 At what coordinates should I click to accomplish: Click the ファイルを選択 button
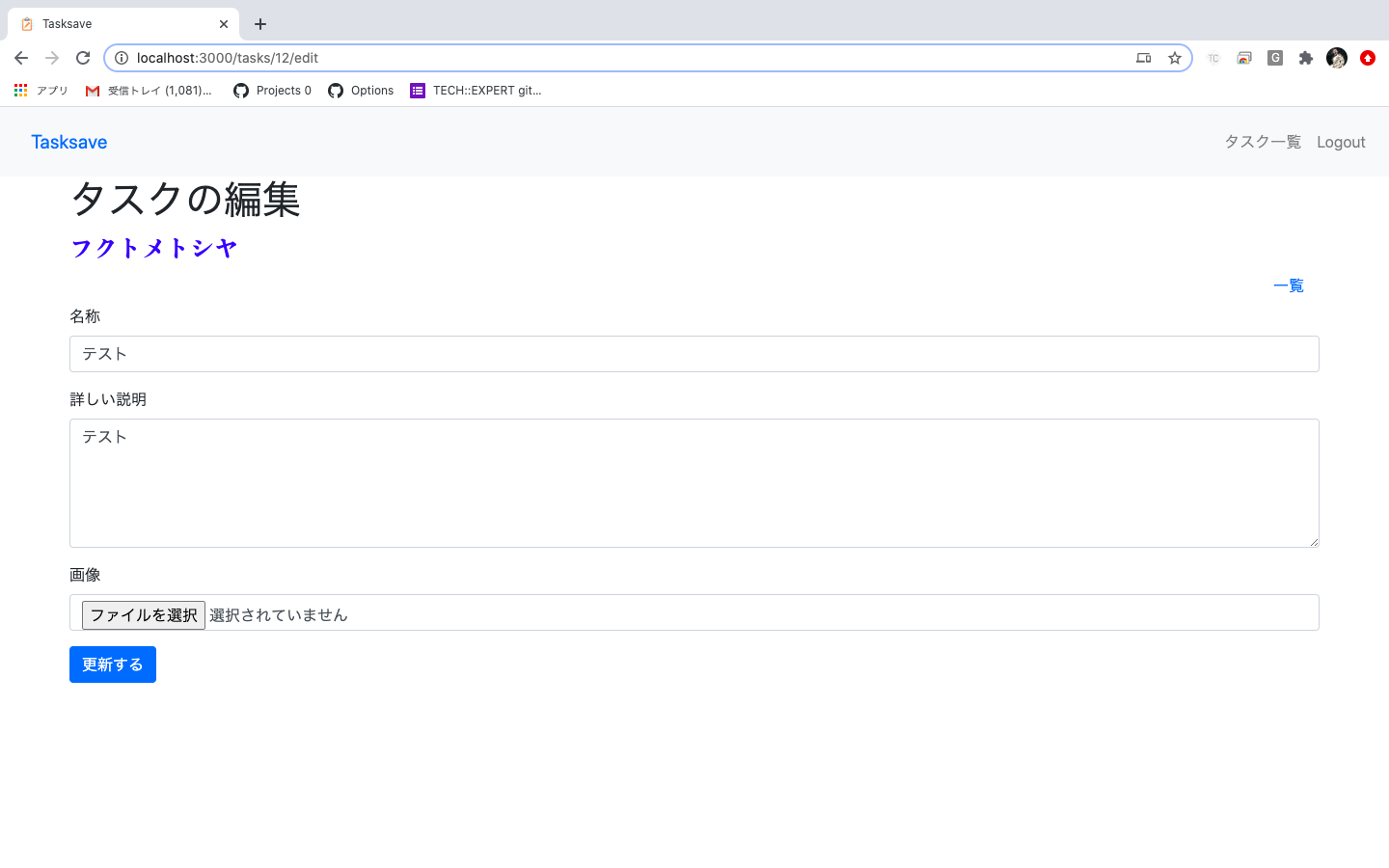click(144, 615)
